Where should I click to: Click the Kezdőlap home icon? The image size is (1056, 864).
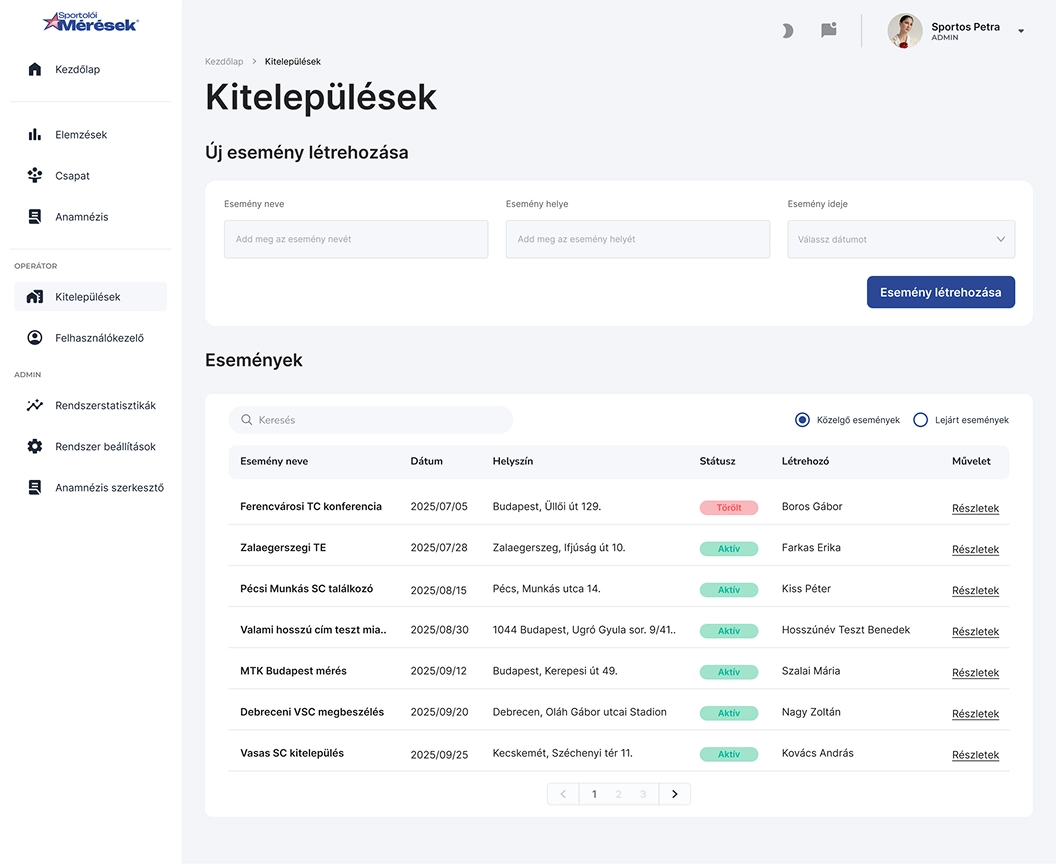pyautogui.click(x=35, y=69)
